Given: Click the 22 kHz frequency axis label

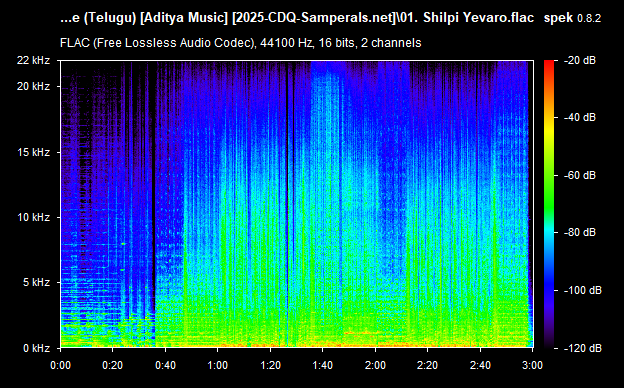Looking at the screenshot, I should point(33,60).
